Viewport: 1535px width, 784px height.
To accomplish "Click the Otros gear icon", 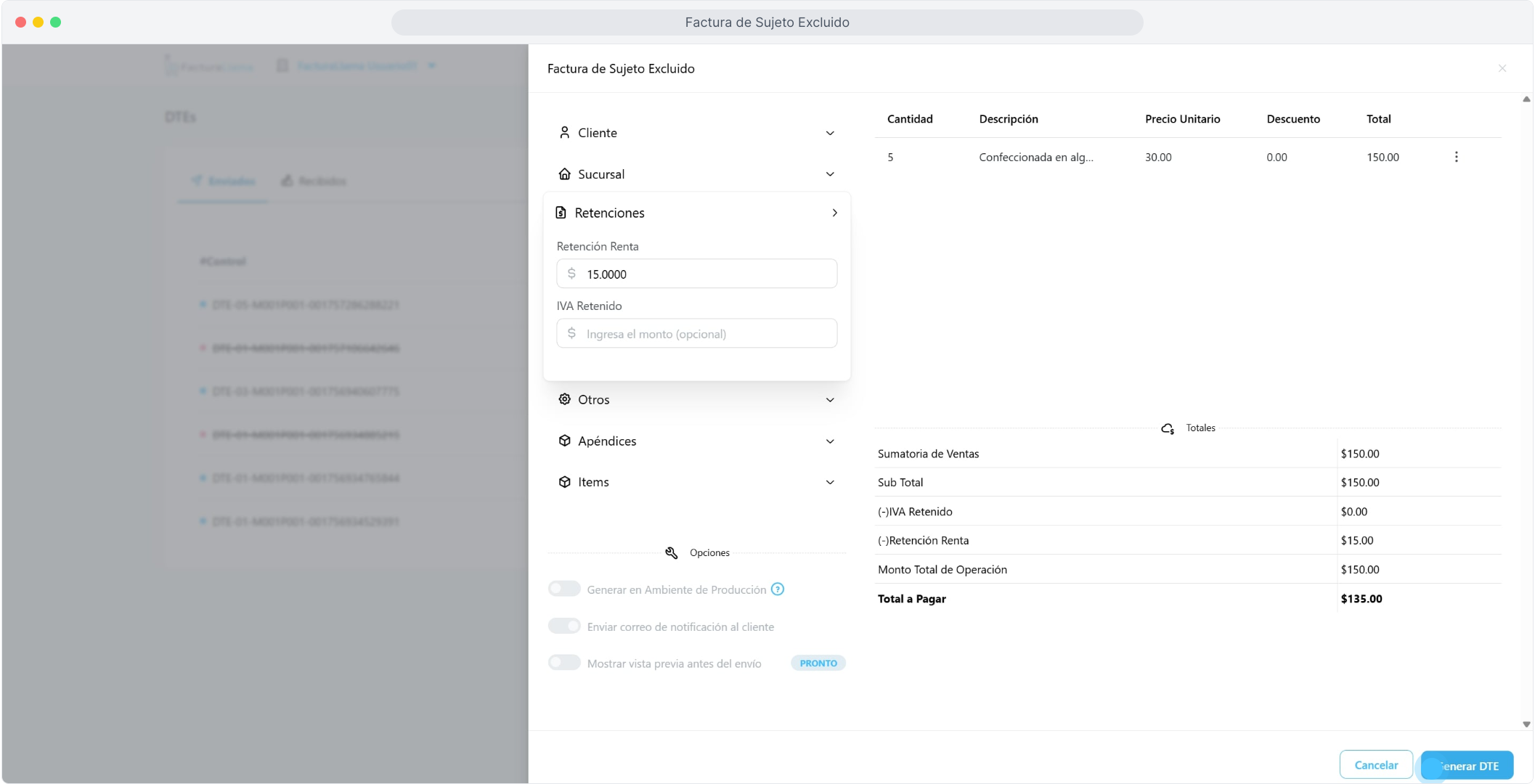I will click(564, 399).
